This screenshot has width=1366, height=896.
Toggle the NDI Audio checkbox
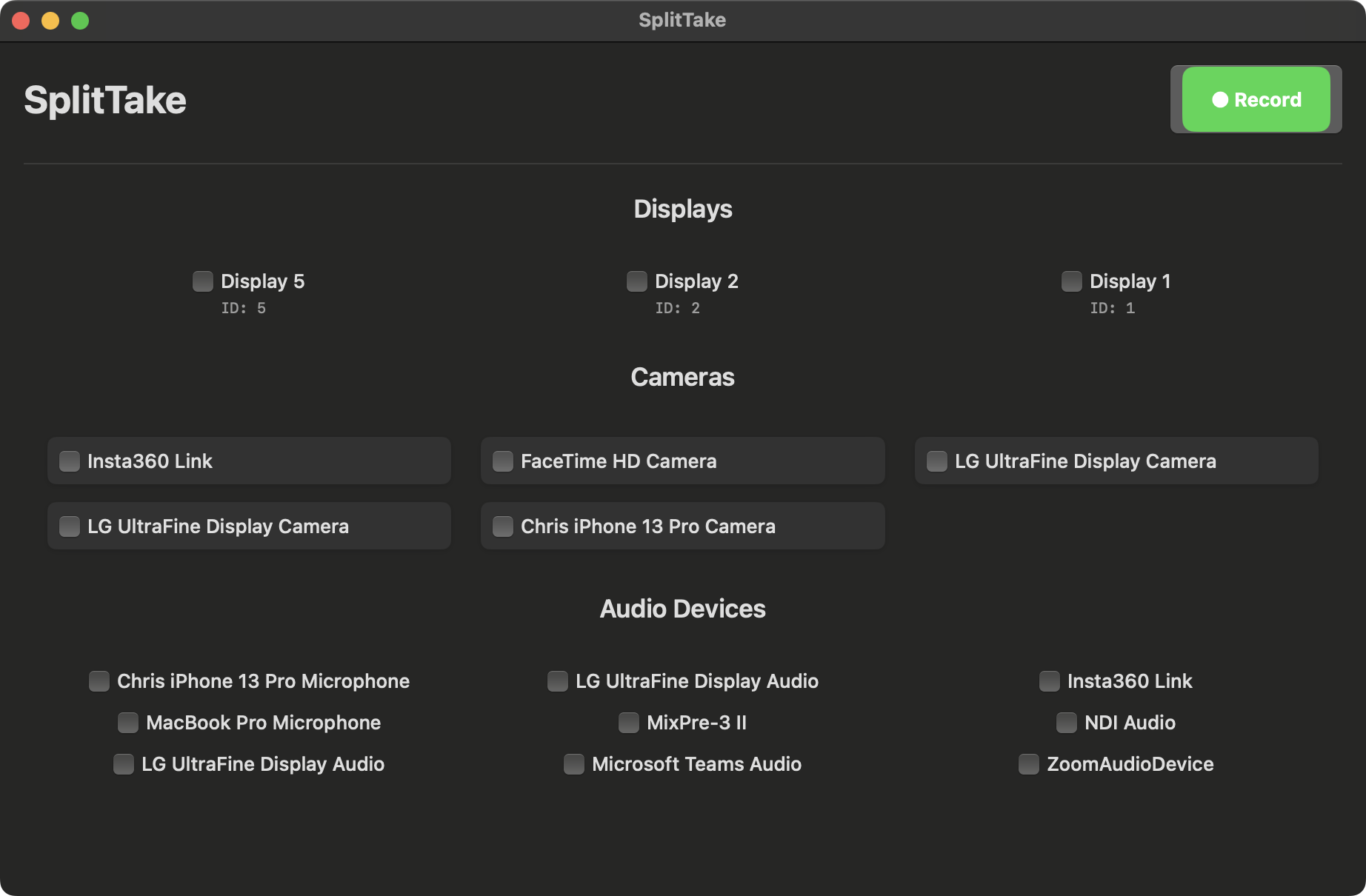coord(1067,723)
